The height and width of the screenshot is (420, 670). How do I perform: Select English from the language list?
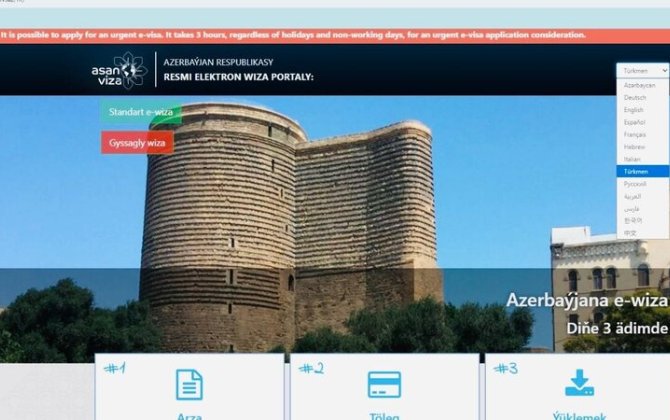click(634, 110)
